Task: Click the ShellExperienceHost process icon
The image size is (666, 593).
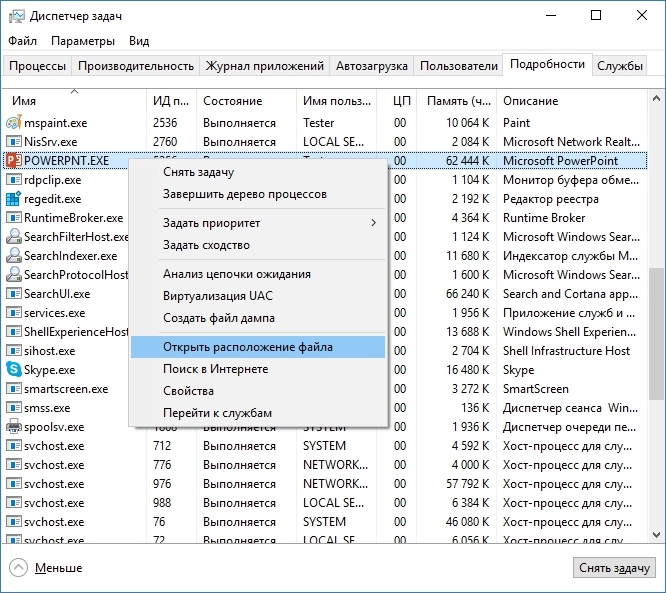Action: point(14,331)
